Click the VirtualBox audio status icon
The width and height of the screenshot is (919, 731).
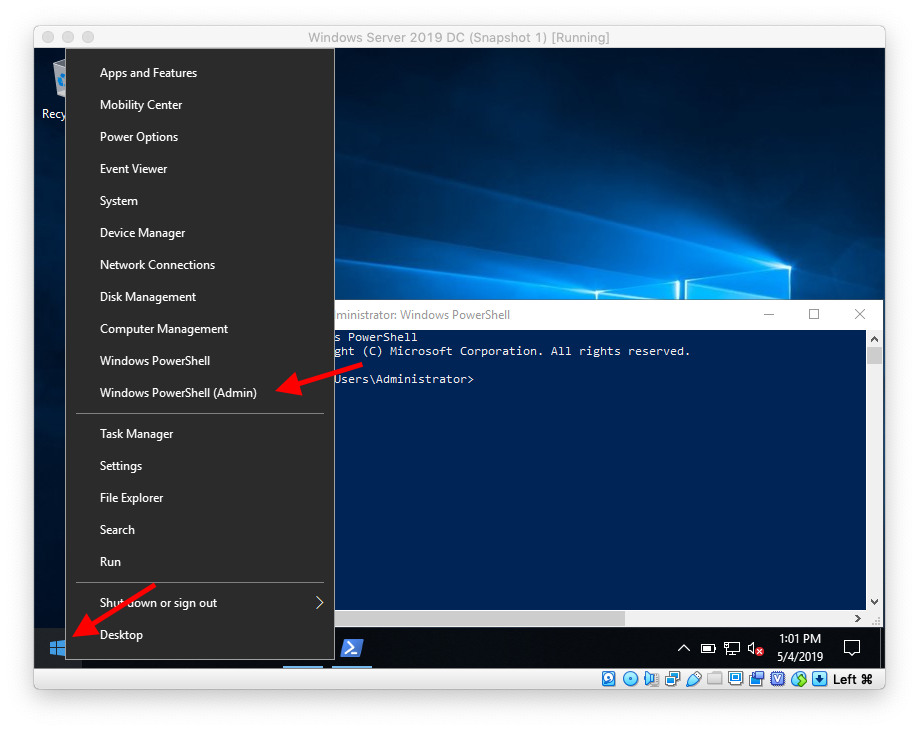click(652, 679)
